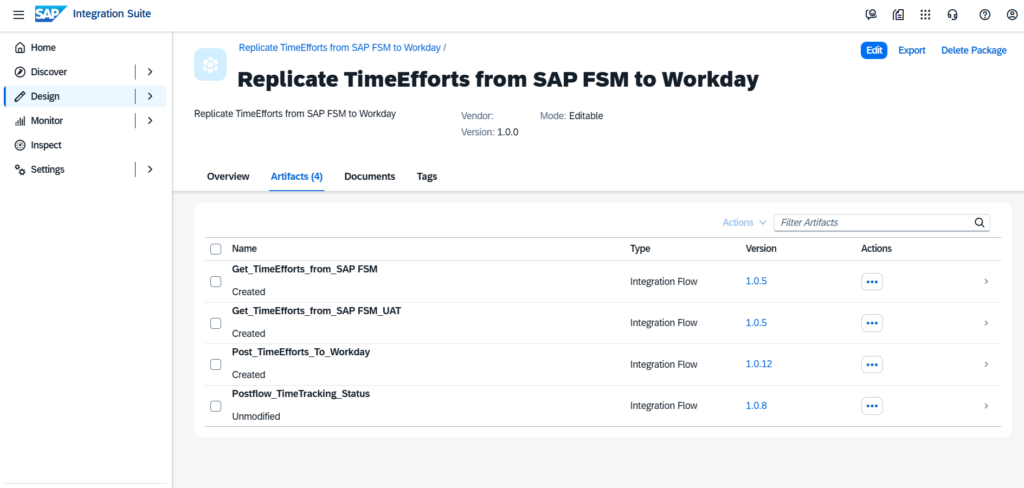Open version 1.0.12 link

click(x=759, y=365)
